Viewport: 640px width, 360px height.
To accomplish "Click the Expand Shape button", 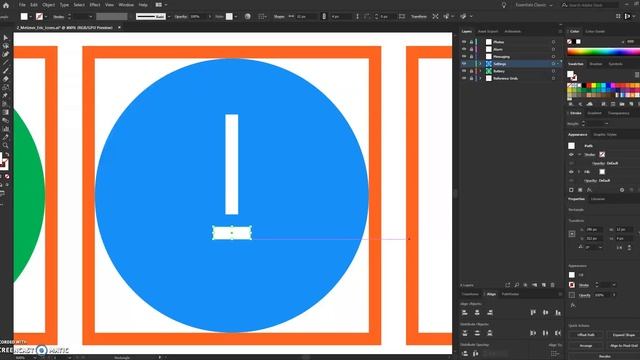I will [623, 335].
